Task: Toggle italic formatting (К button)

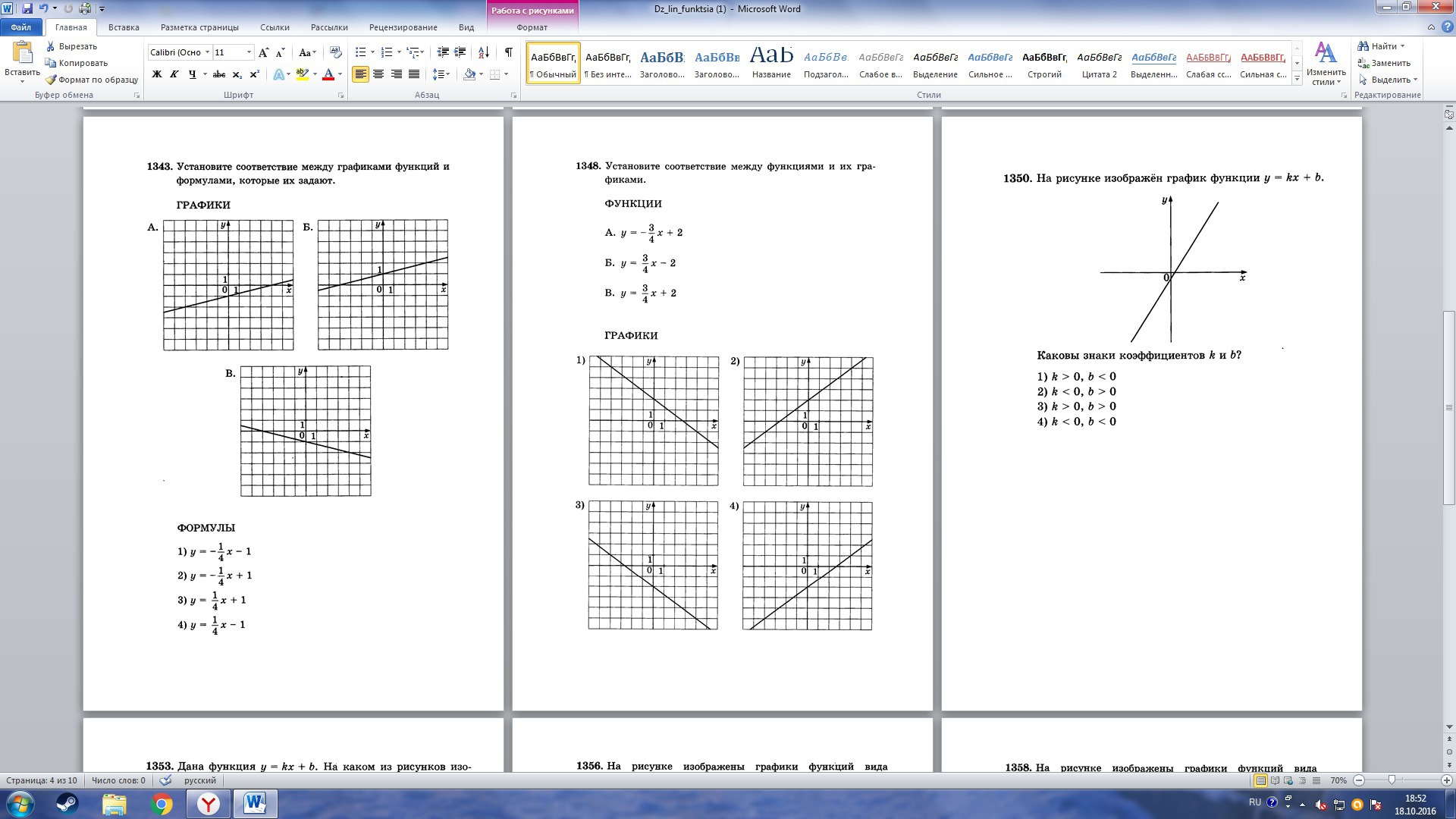Action: pyautogui.click(x=174, y=74)
